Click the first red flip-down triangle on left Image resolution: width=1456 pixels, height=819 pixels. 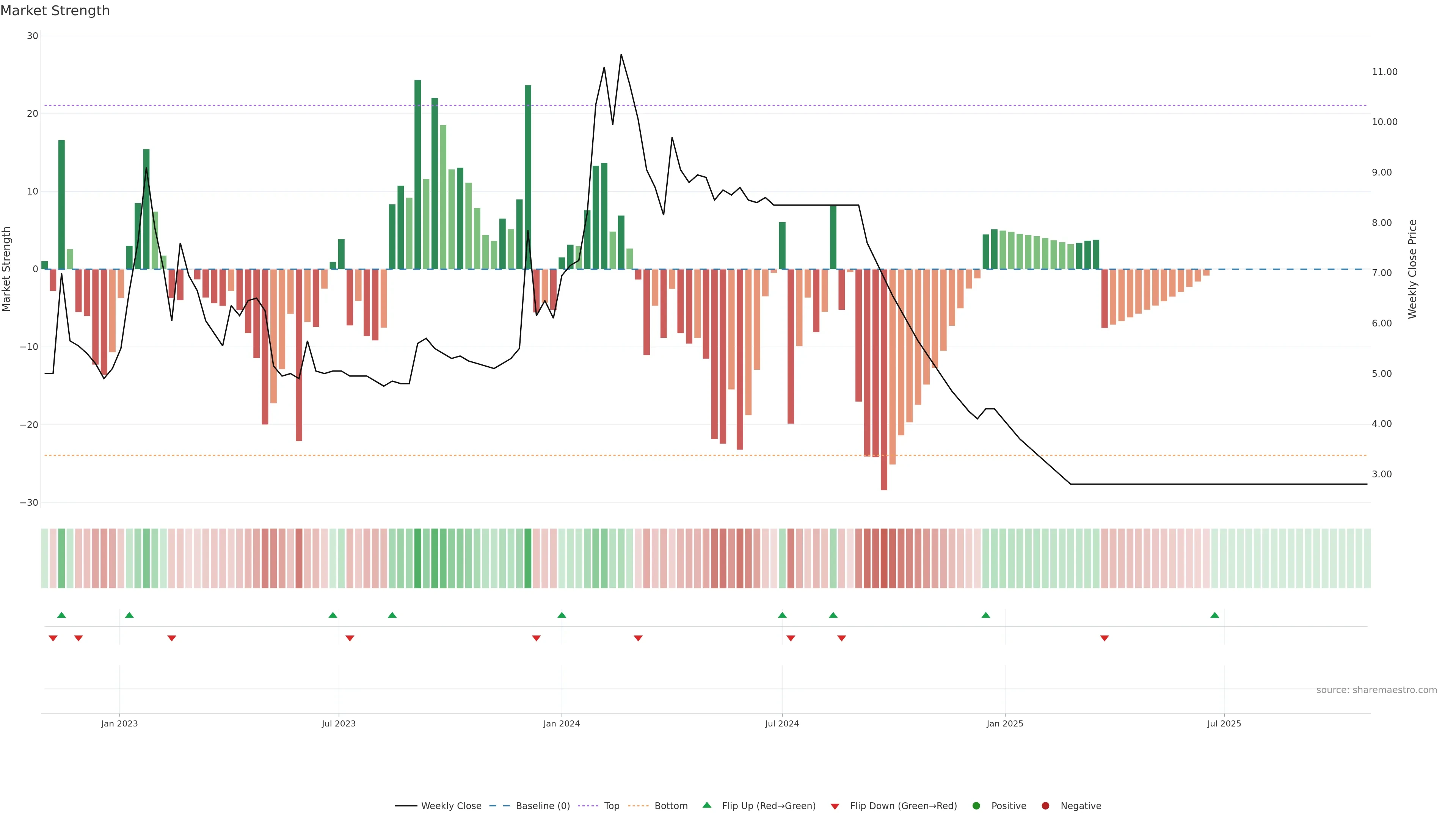53,638
